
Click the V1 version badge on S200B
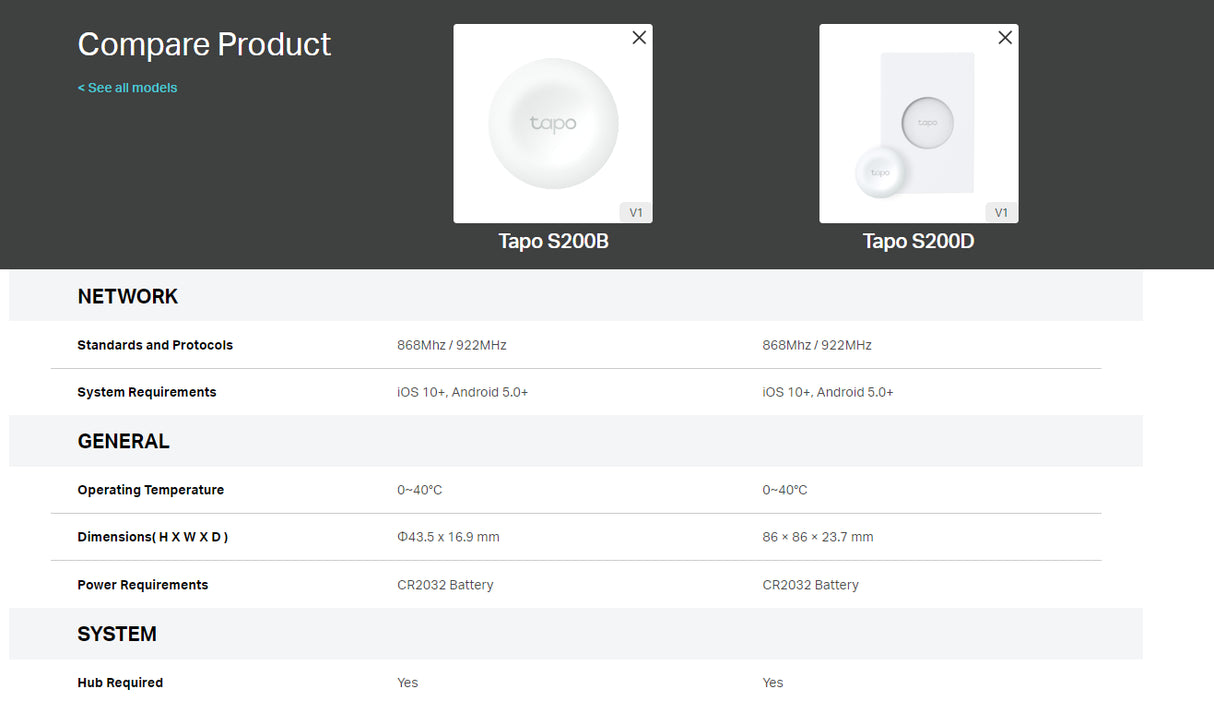635,211
